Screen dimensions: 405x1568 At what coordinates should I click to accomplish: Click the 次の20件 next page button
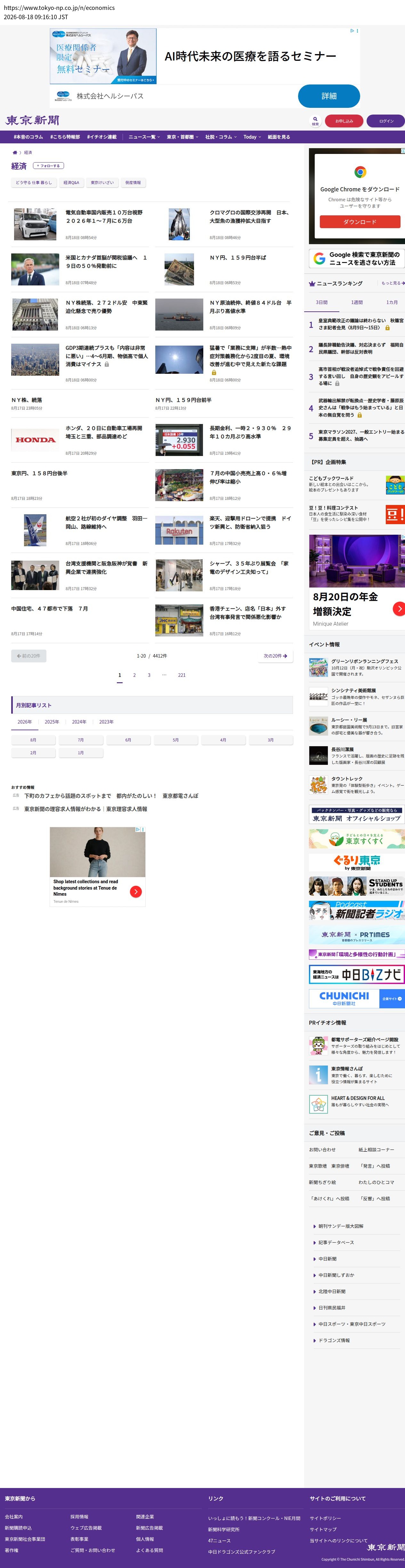[275, 656]
